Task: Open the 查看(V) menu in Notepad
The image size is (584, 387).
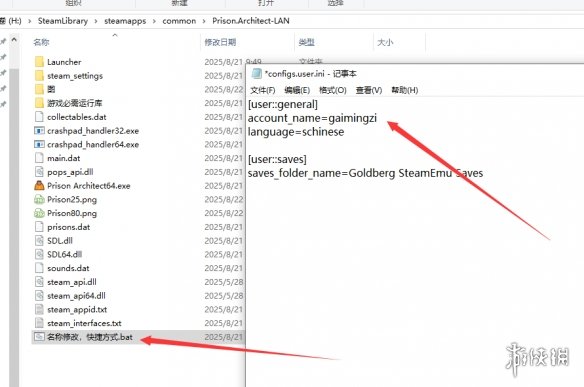Action: pos(369,90)
